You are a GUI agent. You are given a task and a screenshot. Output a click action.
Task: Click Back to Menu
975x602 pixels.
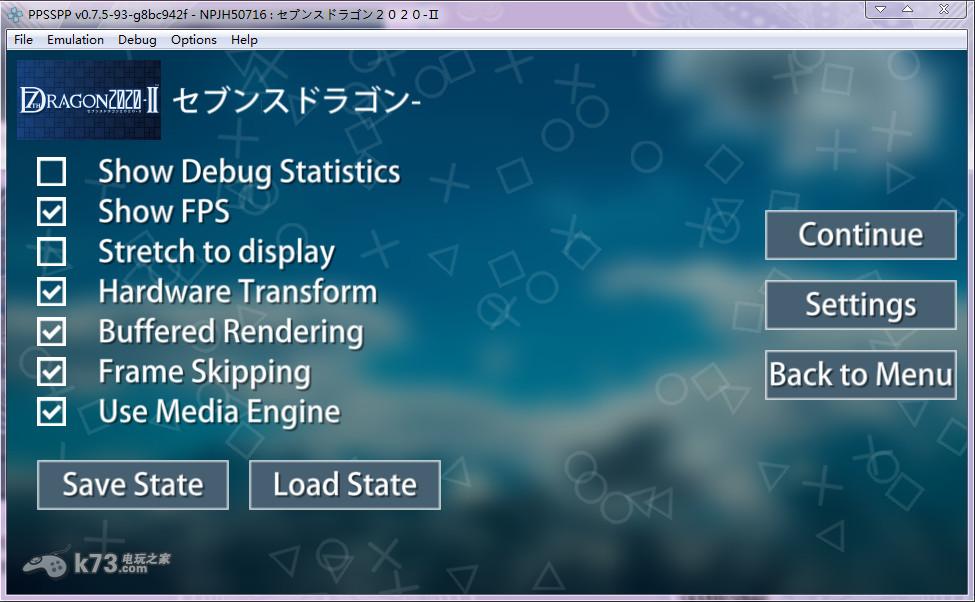pyautogui.click(x=860, y=375)
